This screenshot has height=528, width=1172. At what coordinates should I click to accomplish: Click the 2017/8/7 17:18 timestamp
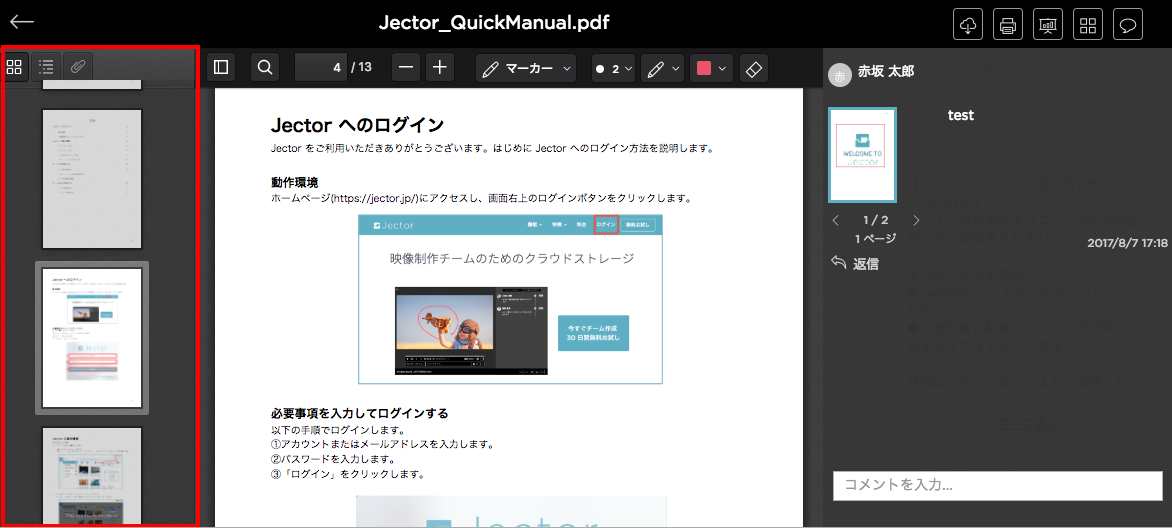[x=1127, y=243]
